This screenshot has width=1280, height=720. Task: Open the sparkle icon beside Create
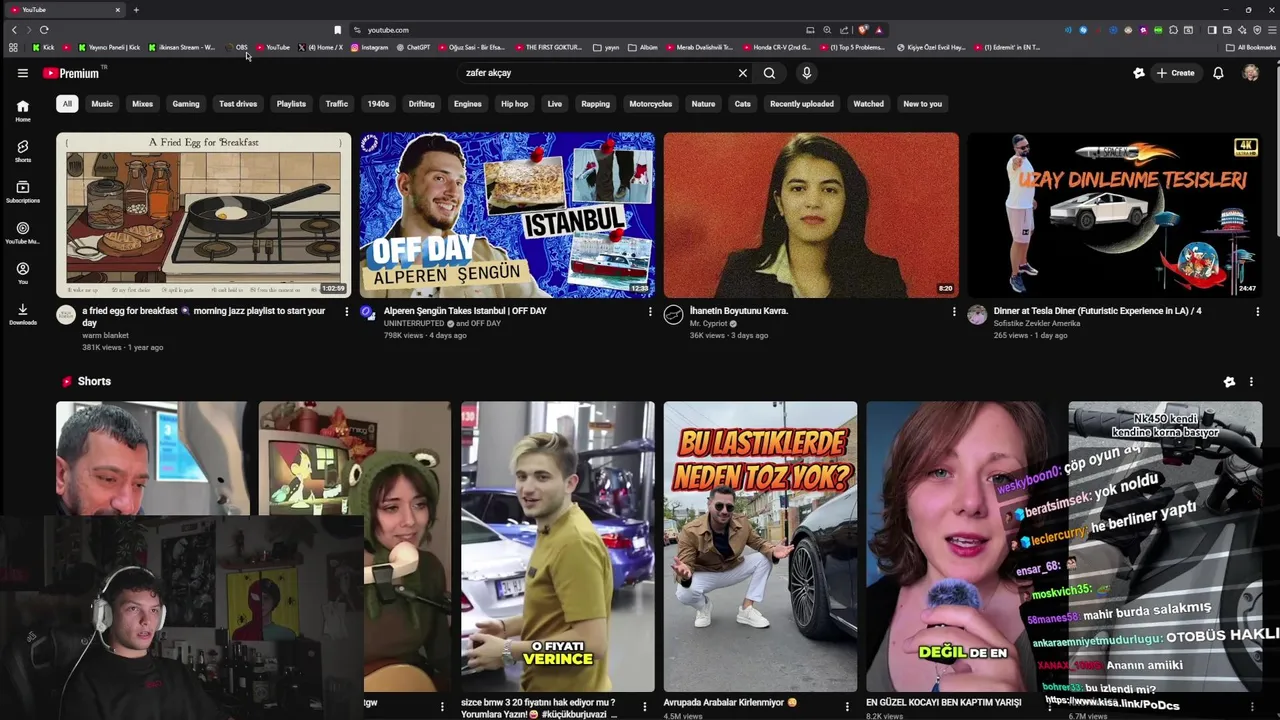click(x=1138, y=73)
